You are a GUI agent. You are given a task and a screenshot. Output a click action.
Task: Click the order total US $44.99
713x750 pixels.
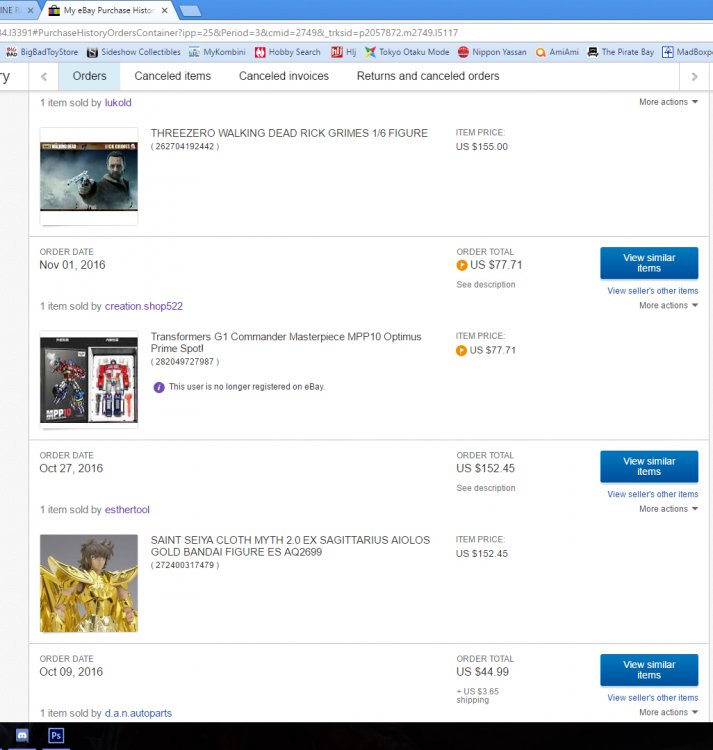pyautogui.click(x=483, y=672)
